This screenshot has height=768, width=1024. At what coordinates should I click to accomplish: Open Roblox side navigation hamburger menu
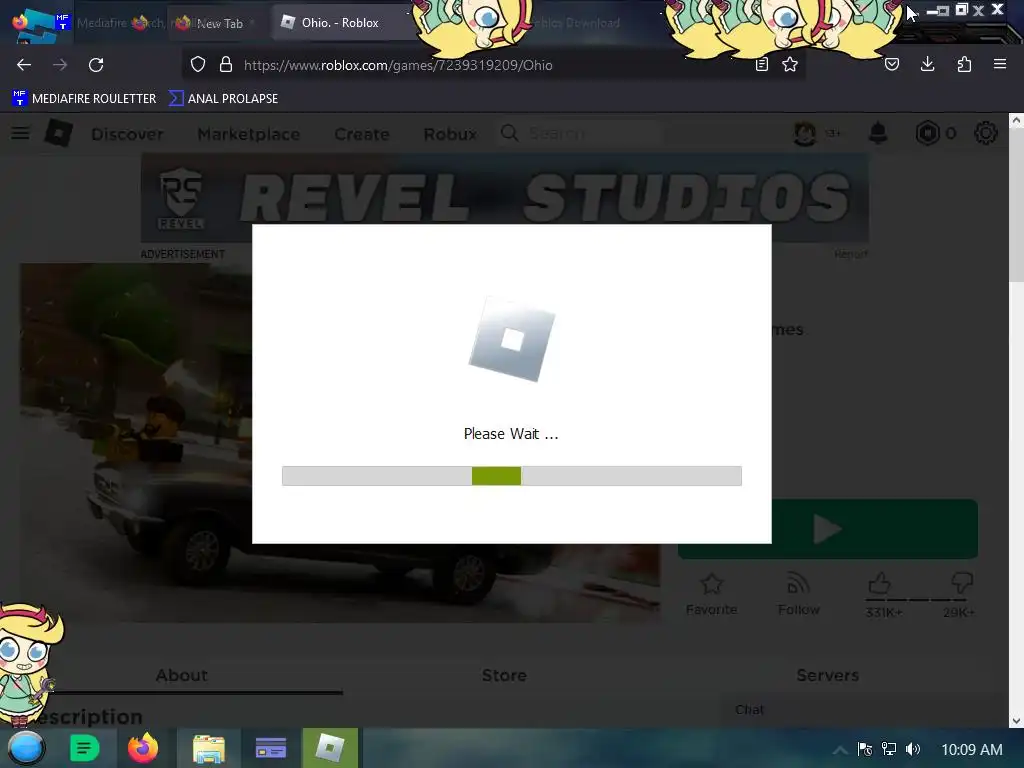tap(20, 133)
